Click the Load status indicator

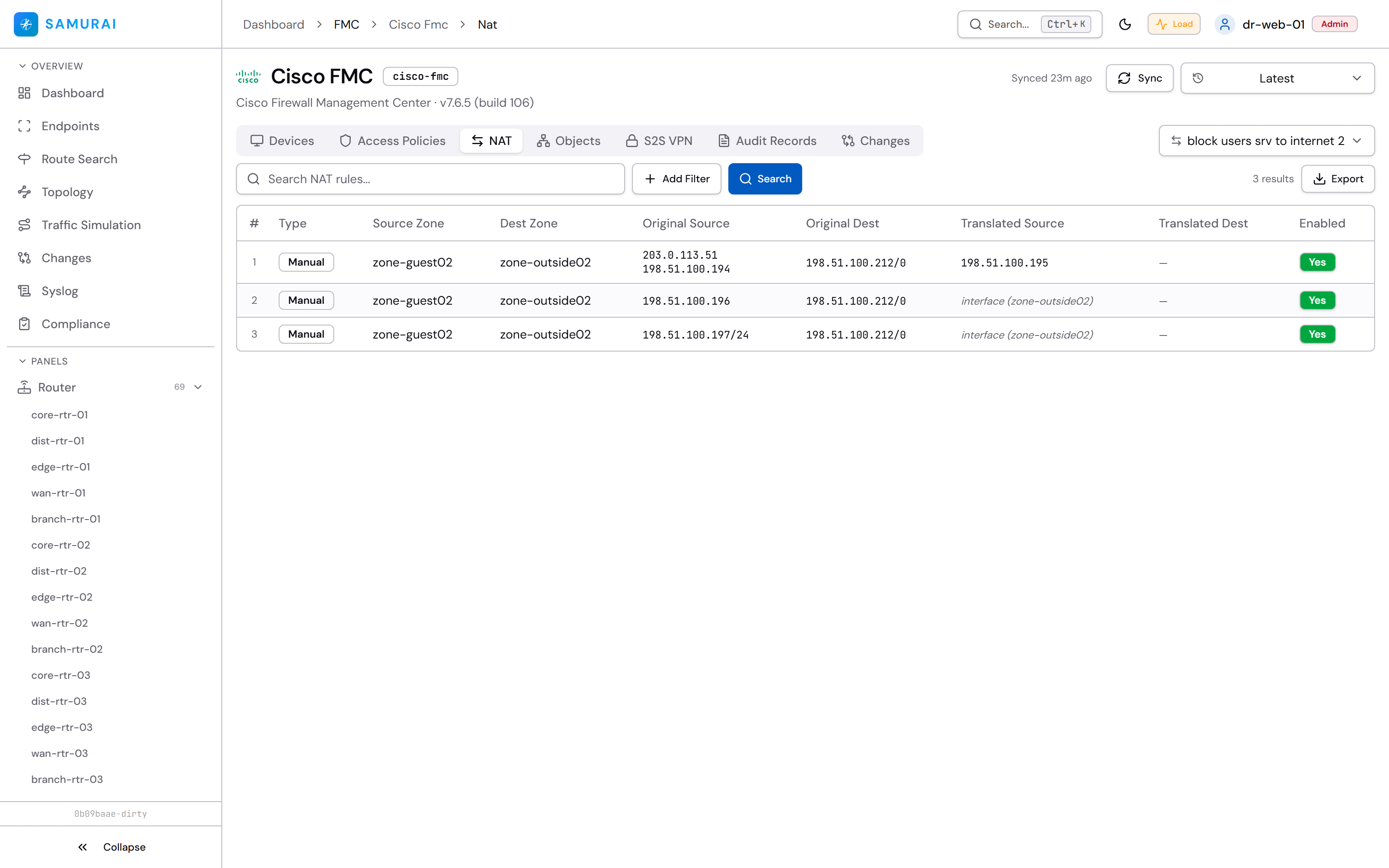pos(1174,24)
